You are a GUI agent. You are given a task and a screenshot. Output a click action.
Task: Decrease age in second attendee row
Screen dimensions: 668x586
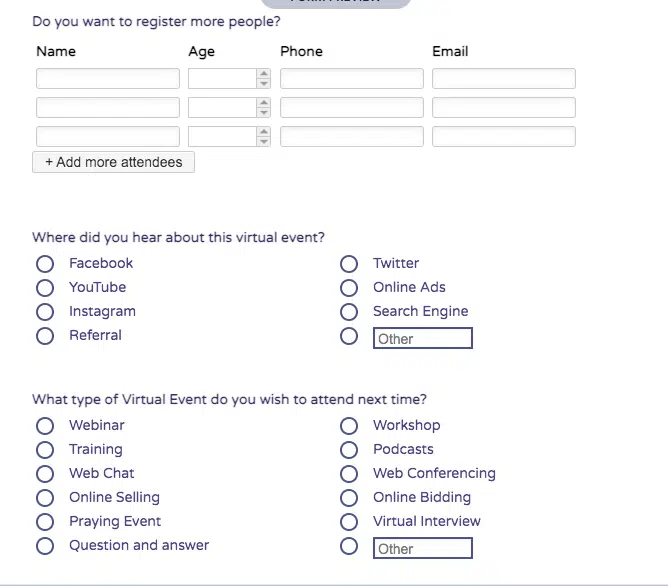(x=264, y=113)
